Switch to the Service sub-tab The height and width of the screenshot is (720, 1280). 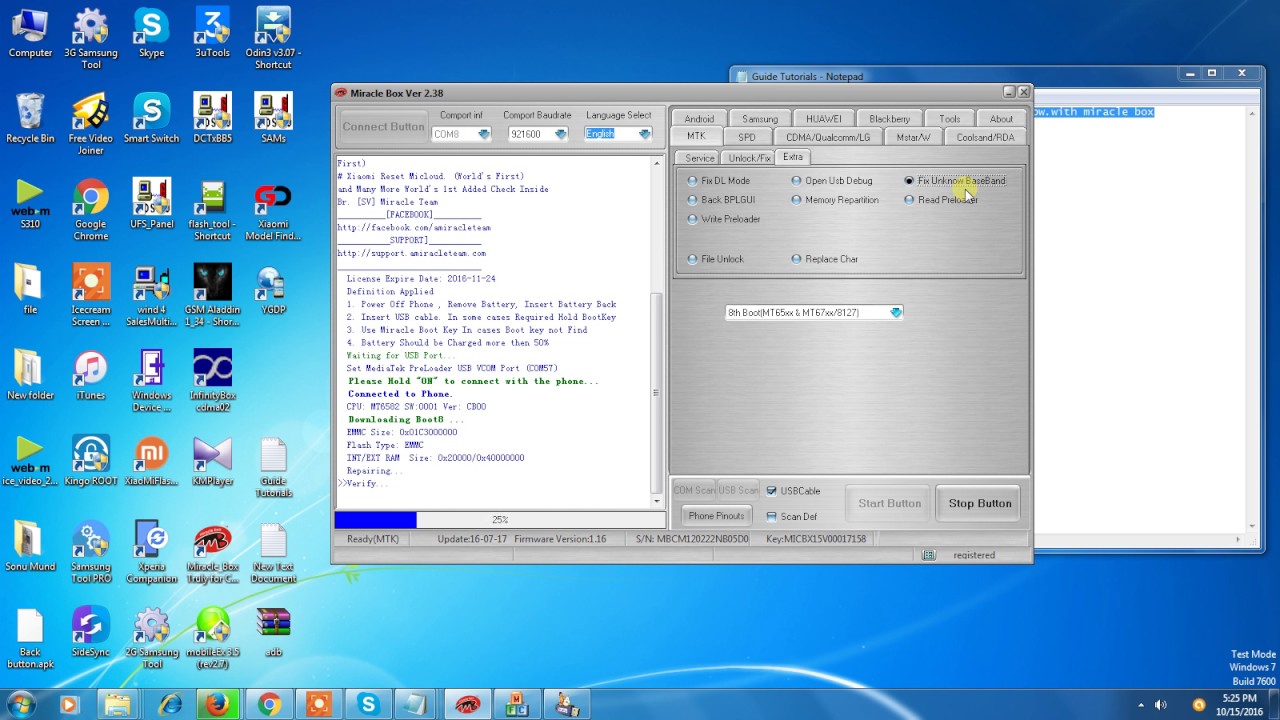click(x=700, y=158)
